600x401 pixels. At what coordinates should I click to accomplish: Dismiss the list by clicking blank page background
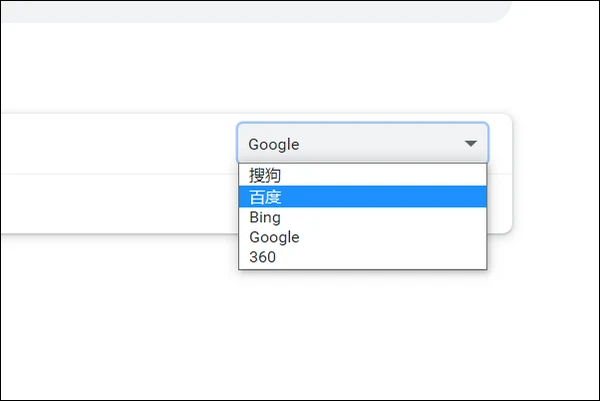tap(300, 330)
